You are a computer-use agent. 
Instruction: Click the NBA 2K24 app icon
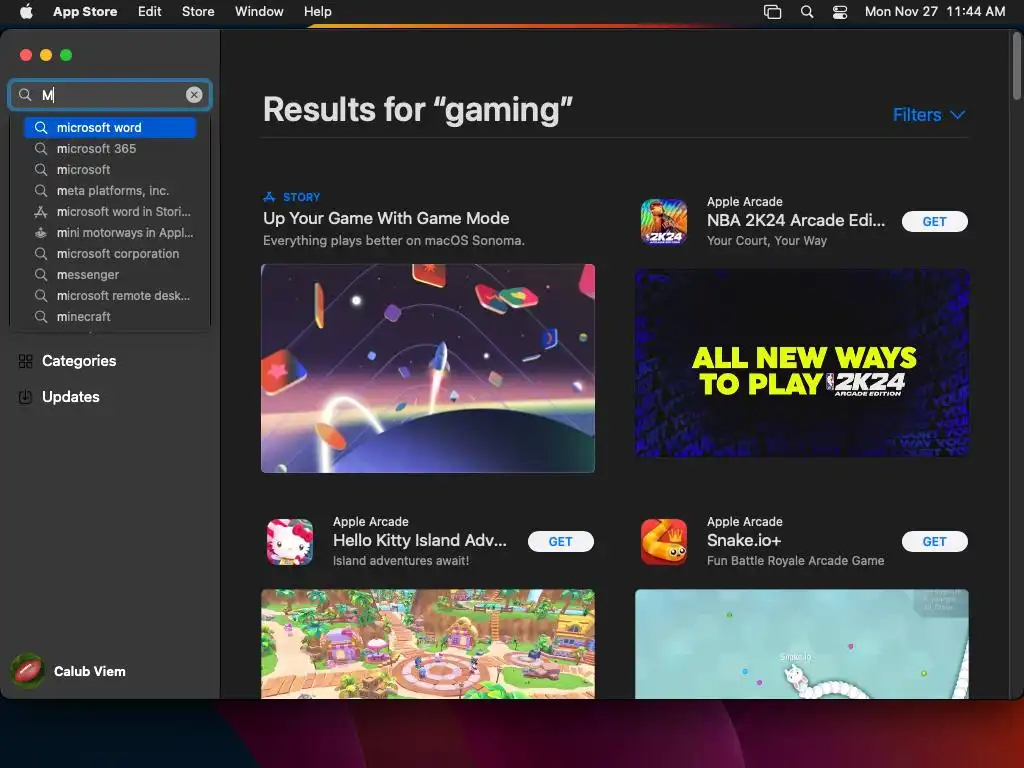[x=664, y=221]
